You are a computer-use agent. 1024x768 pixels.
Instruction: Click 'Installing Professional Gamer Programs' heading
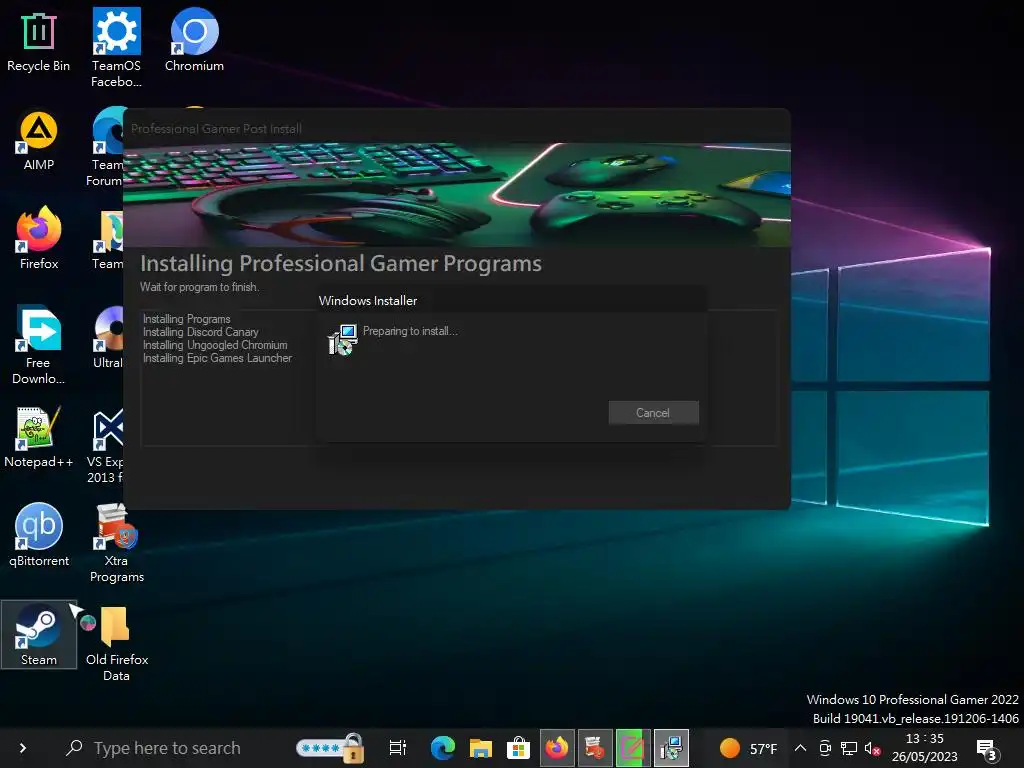click(341, 263)
